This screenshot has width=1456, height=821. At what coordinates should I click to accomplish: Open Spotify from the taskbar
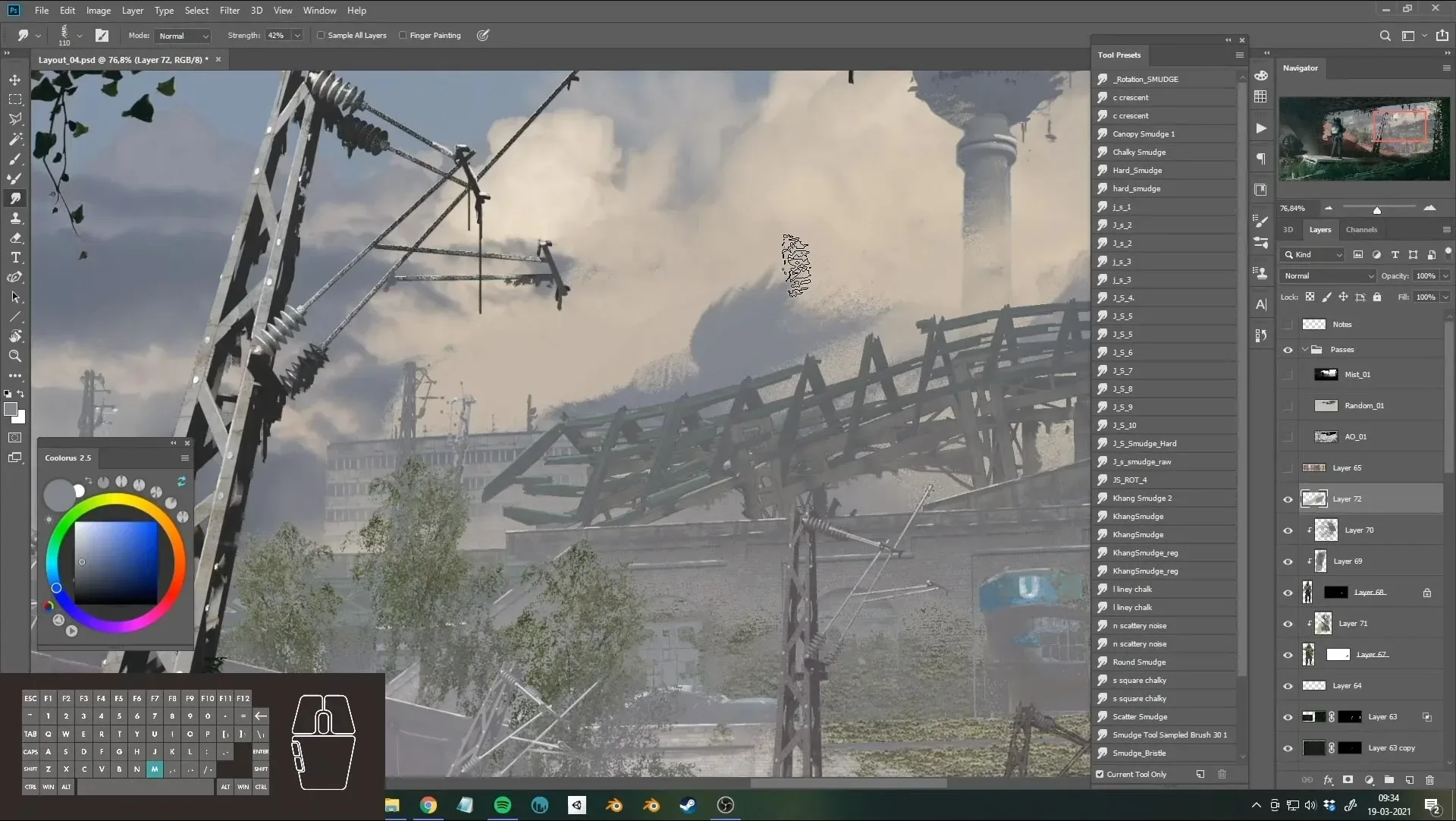502,805
